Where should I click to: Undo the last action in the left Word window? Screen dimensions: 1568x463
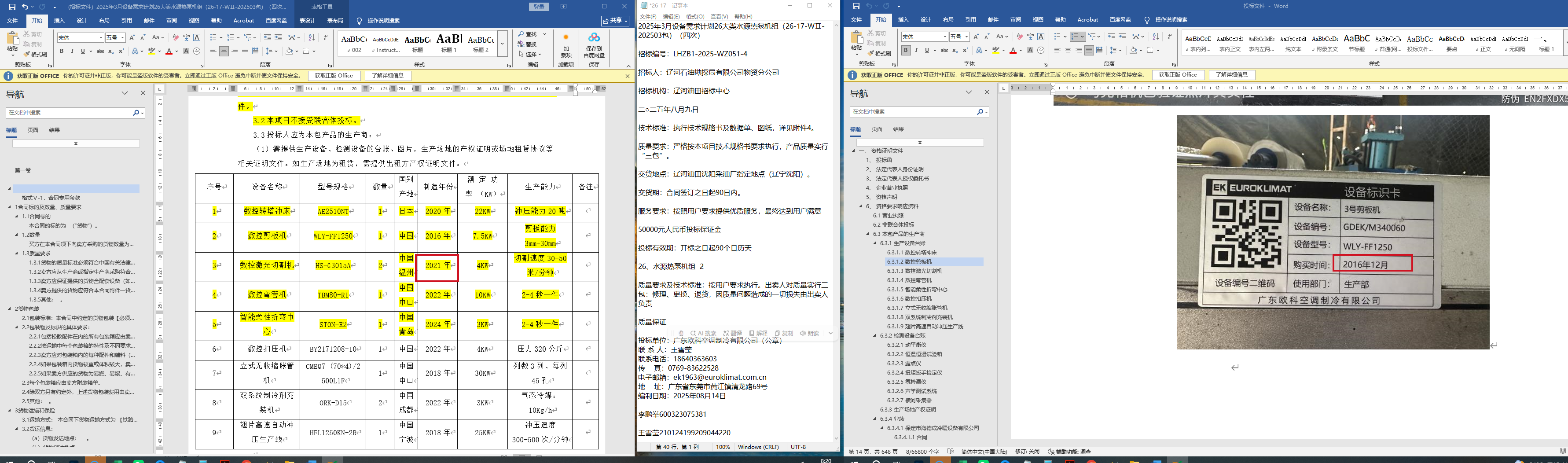coord(25,7)
